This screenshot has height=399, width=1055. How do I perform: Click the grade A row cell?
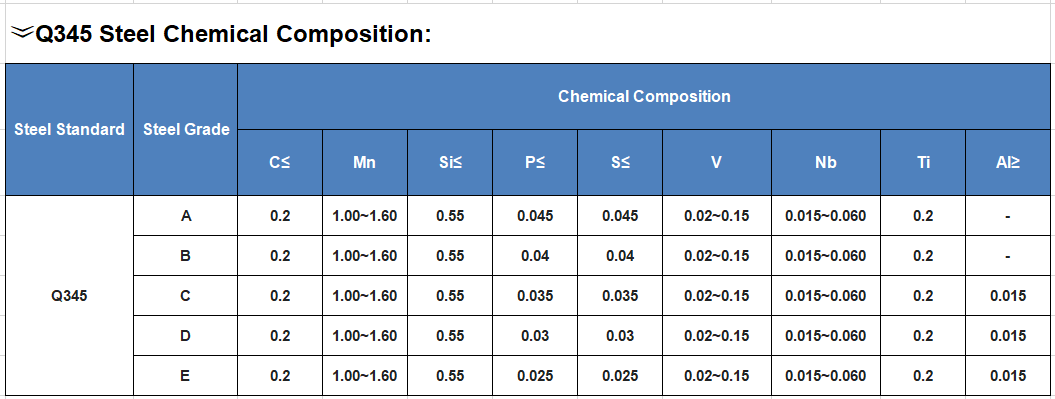click(x=186, y=216)
